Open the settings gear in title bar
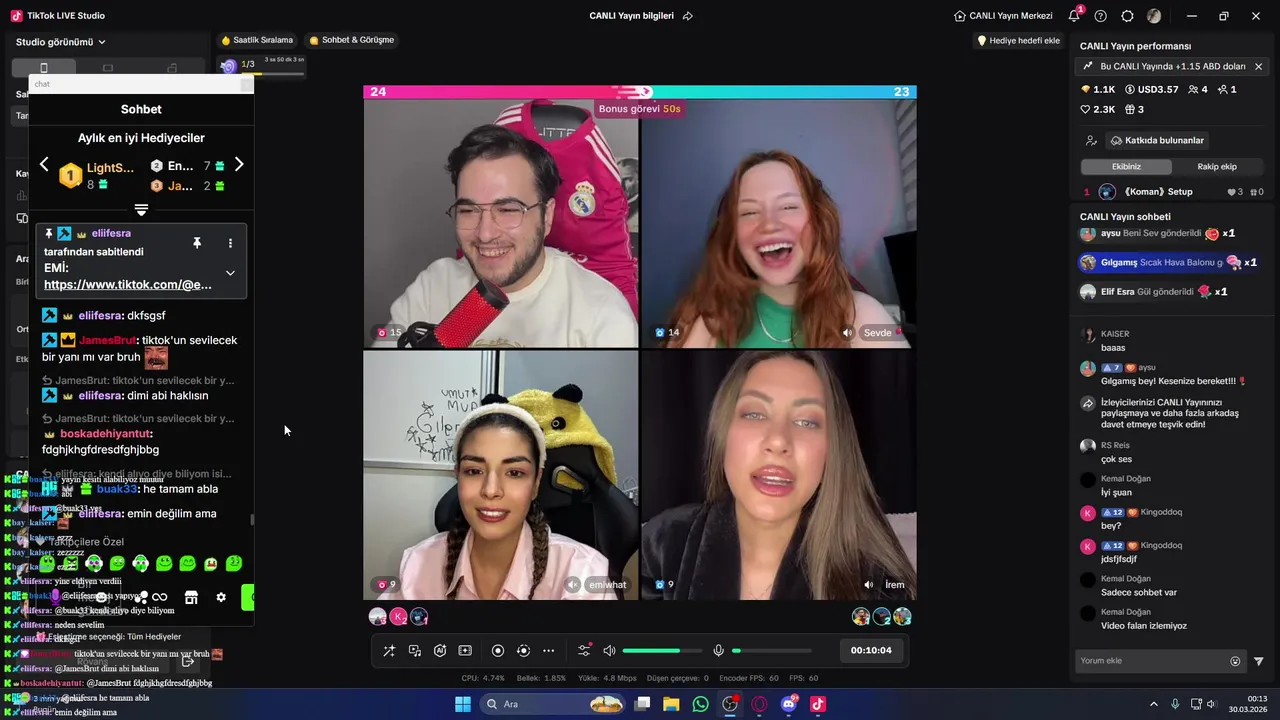Image resolution: width=1280 pixels, height=720 pixels. pyautogui.click(x=1127, y=16)
